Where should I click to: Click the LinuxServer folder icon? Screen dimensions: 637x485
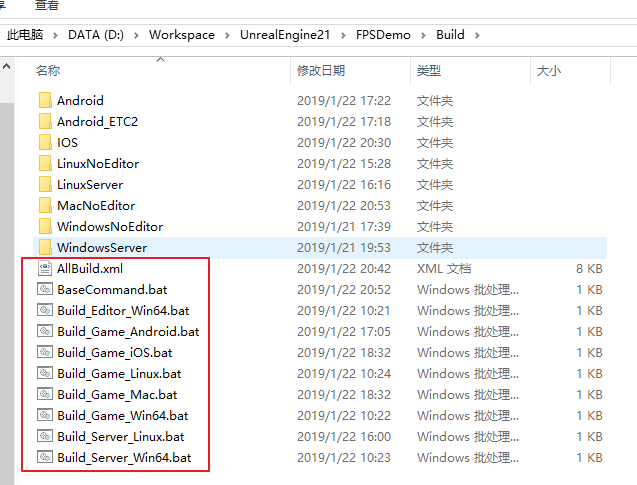pos(45,184)
